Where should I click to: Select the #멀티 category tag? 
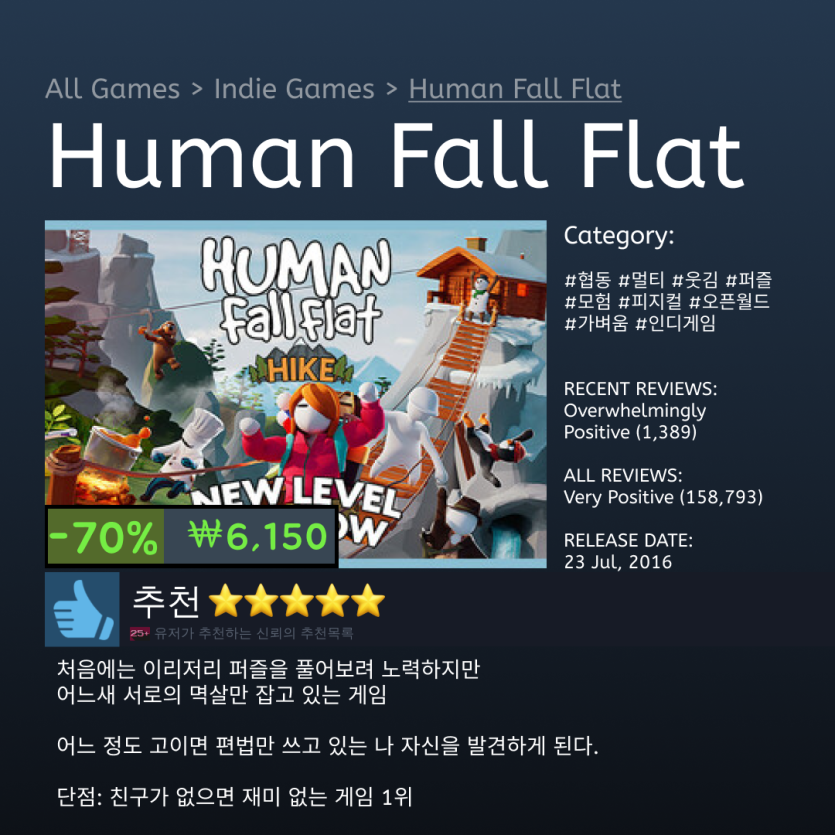(x=641, y=280)
